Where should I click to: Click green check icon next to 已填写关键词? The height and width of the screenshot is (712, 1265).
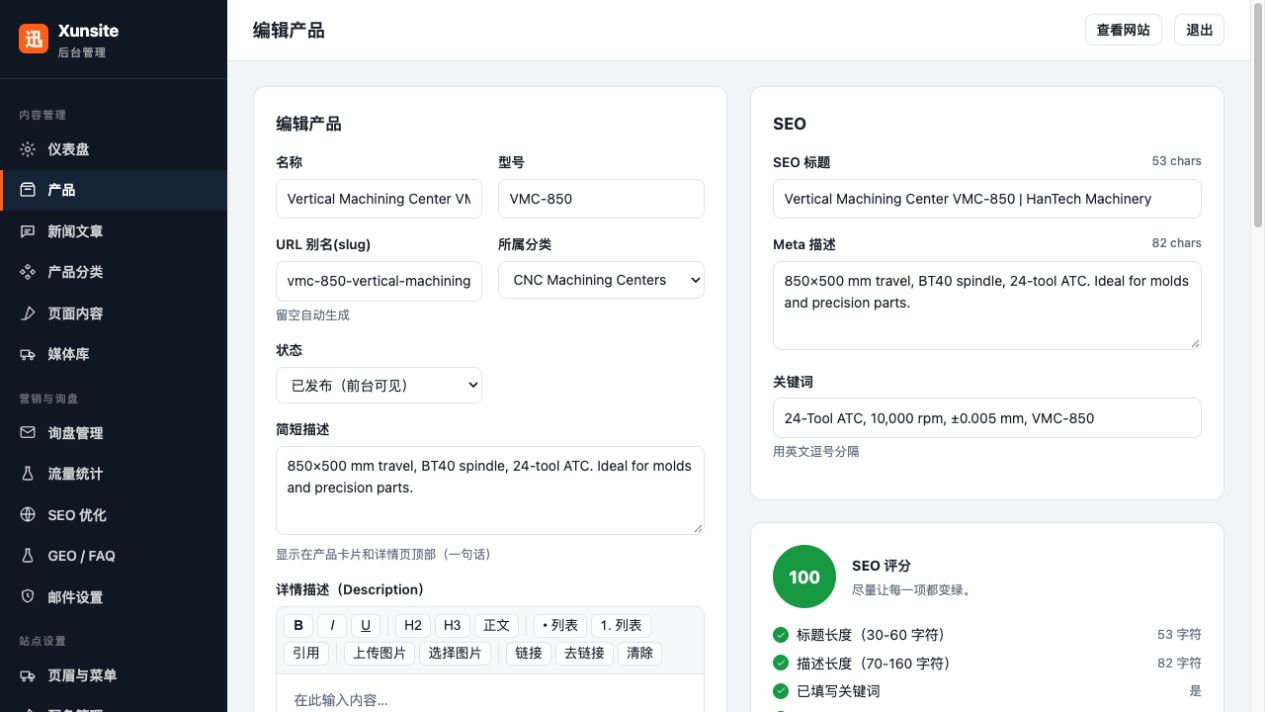781,691
